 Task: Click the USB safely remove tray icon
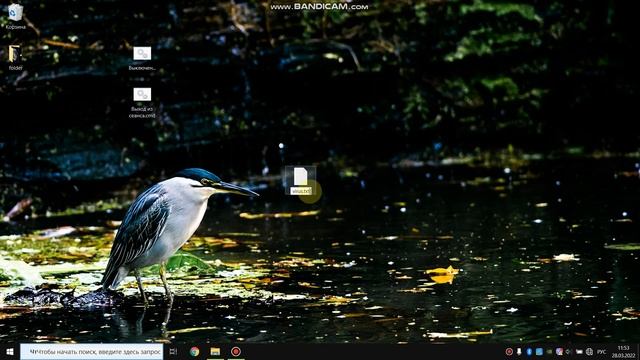pyautogui.click(x=519, y=351)
